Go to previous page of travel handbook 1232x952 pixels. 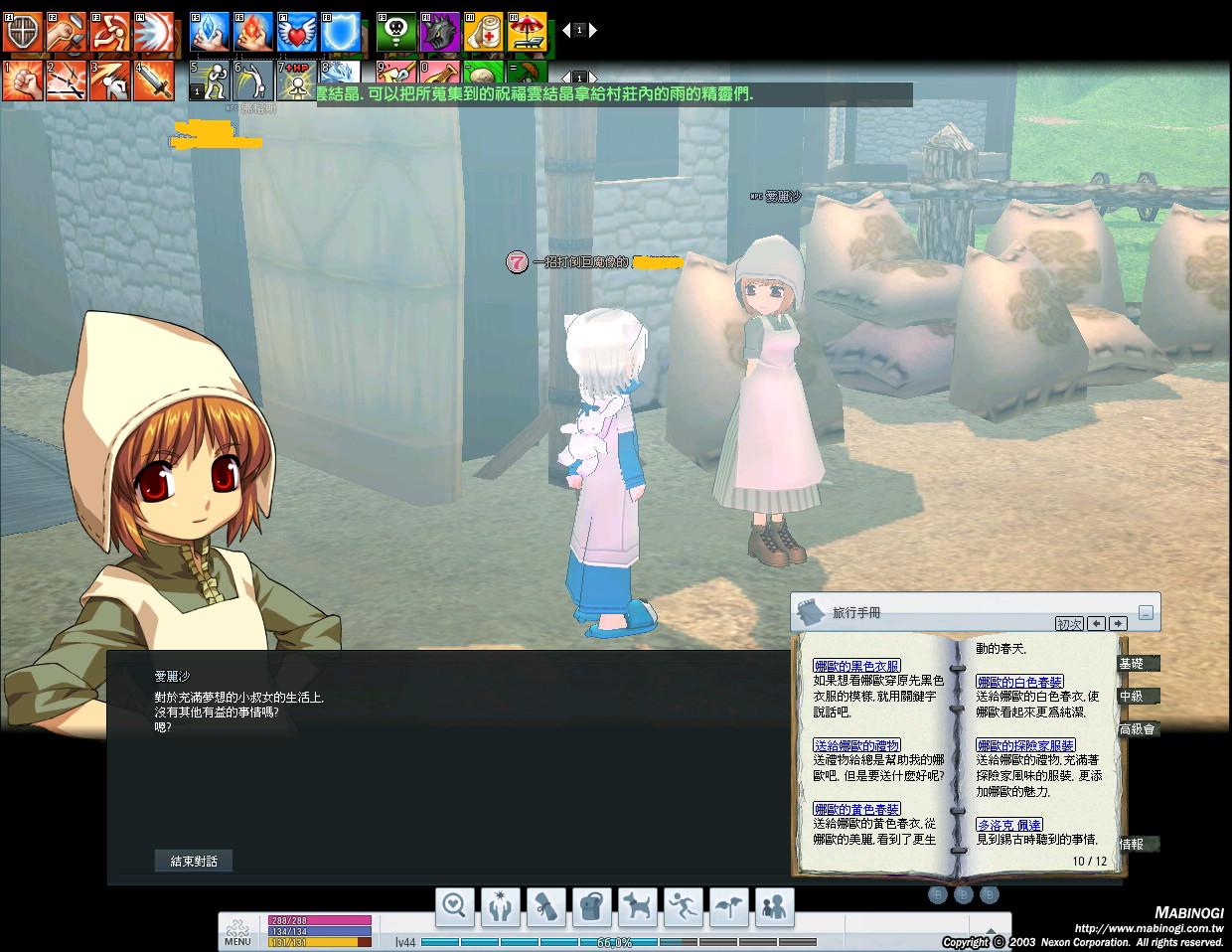1096,624
